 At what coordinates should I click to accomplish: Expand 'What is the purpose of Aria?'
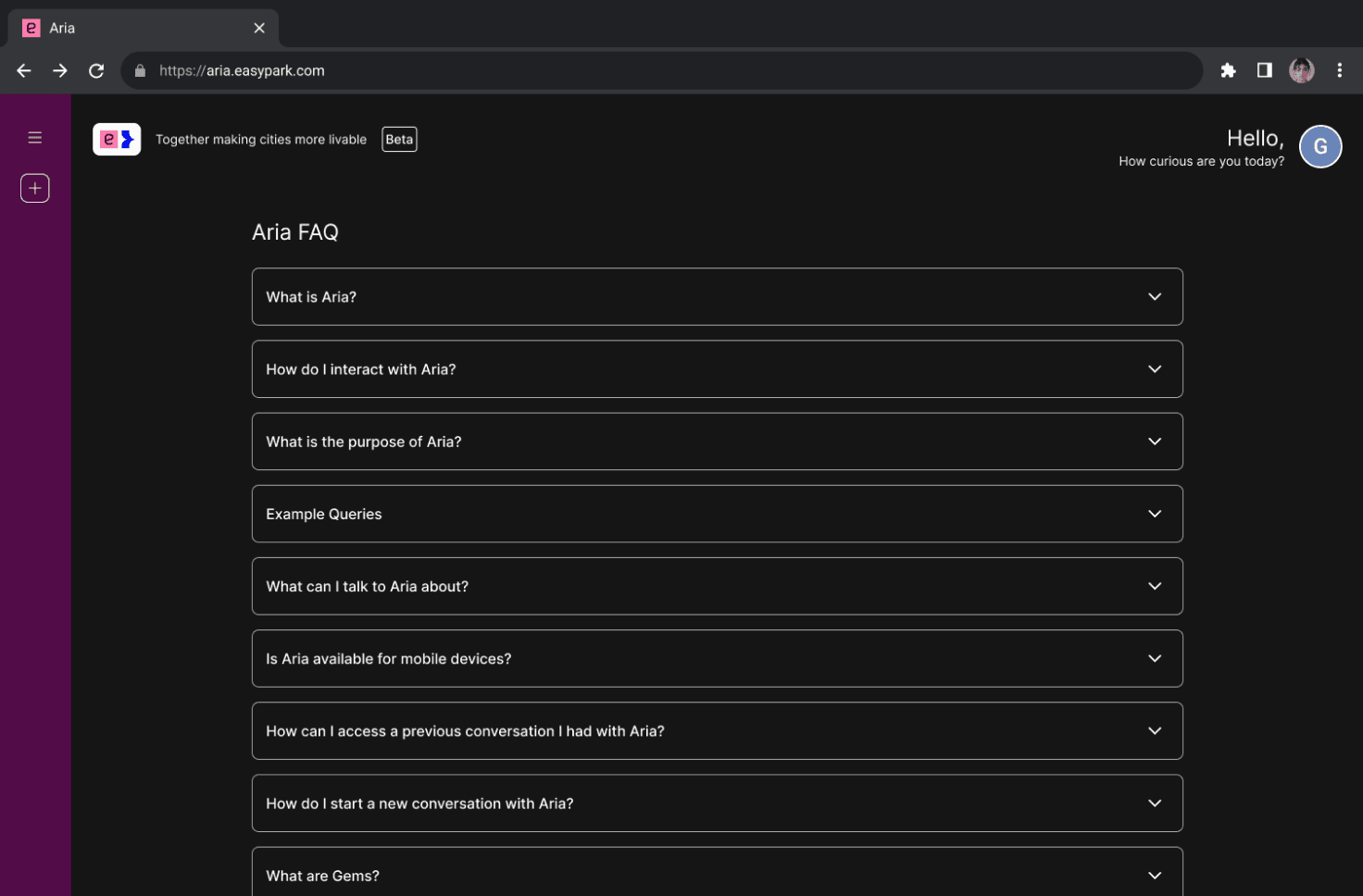718,442
